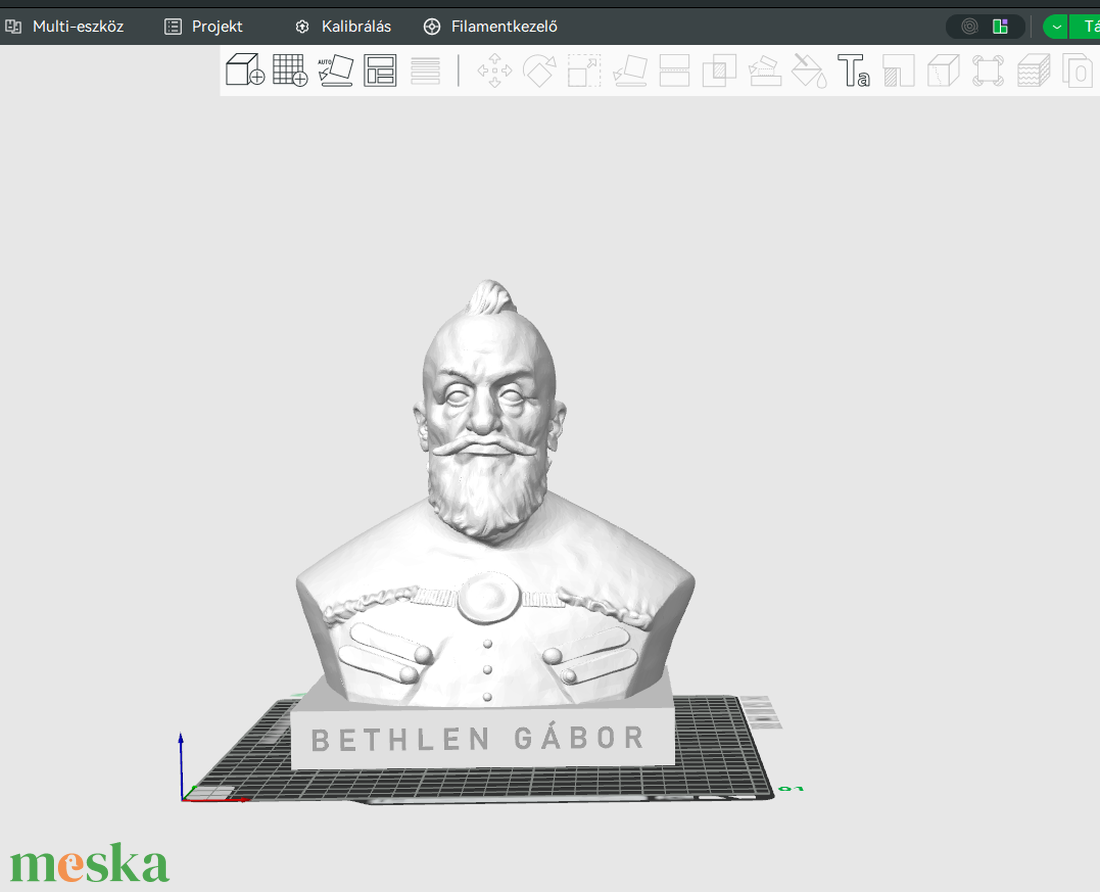
Task: Select the Cut tool
Action: 674,70
